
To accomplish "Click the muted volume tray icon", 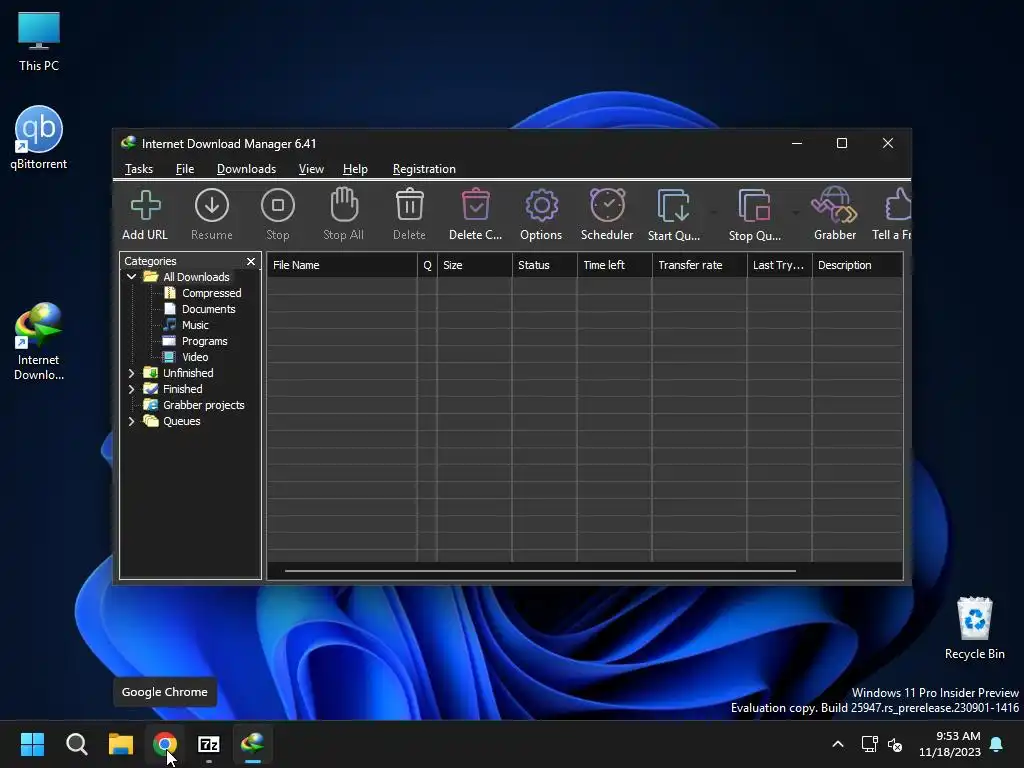I will (895, 744).
